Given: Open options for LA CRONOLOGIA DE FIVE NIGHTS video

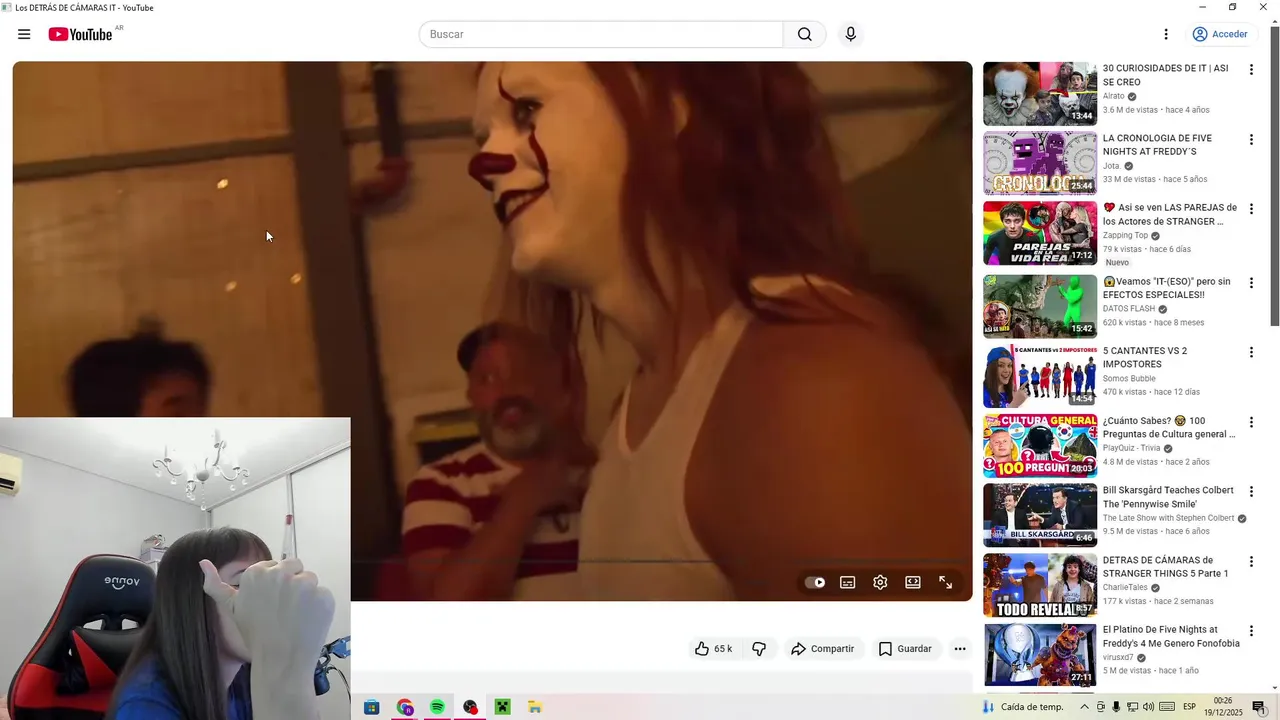Looking at the screenshot, I should click(1250, 140).
